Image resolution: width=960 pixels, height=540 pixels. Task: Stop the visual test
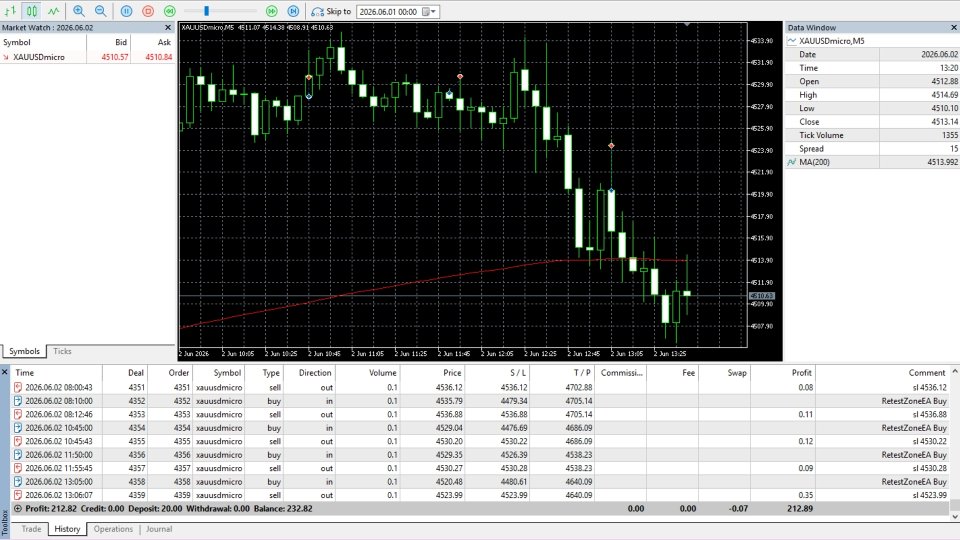point(148,11)
